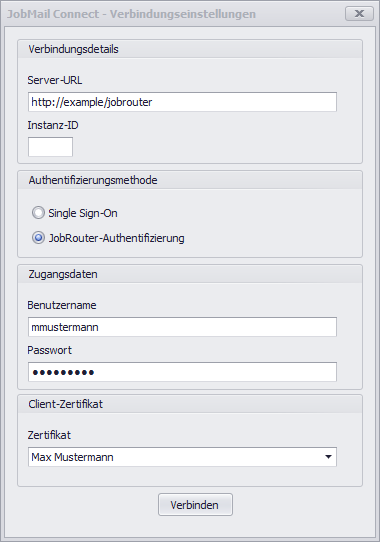Viewport: 380px width, 542px height.
Task: Click the Server-URL label
Action: point(55,80)
